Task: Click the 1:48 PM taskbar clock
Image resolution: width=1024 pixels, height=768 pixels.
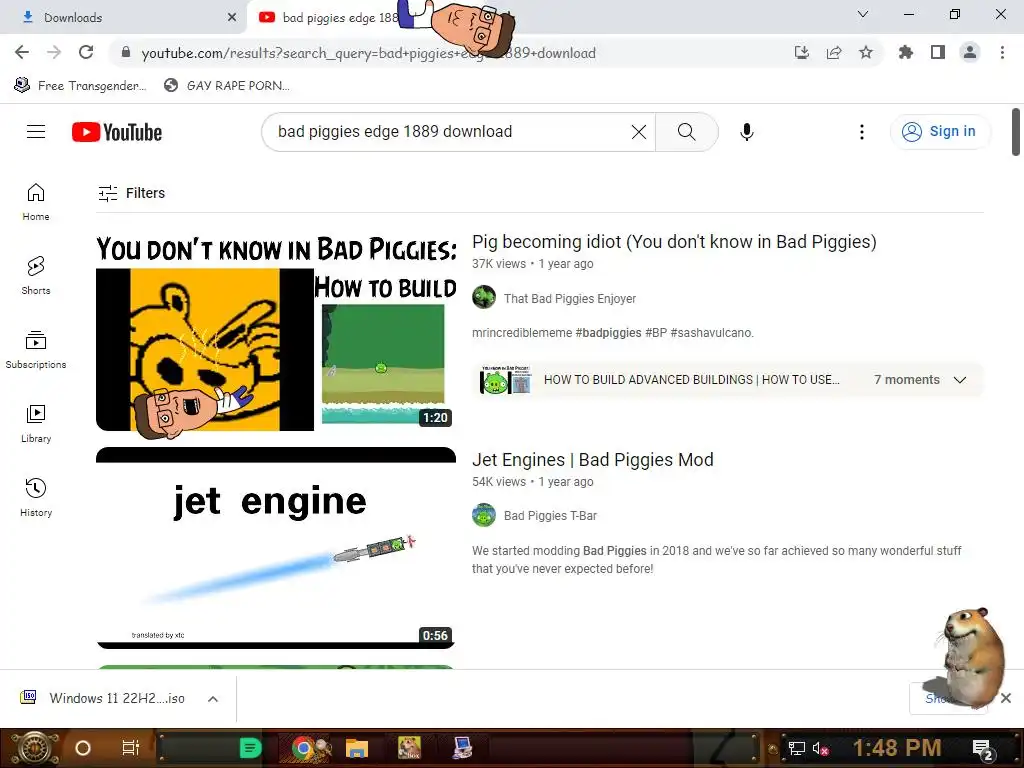Action: 897,748
